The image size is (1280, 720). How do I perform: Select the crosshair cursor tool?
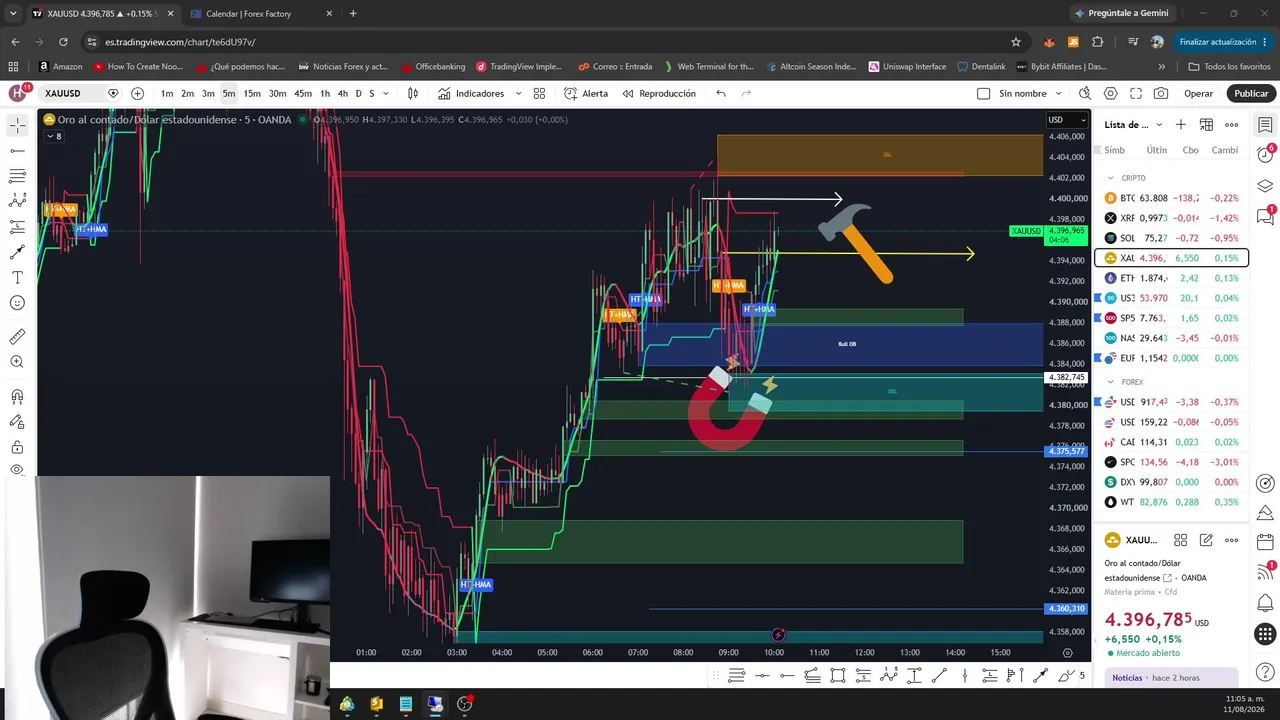[x=17, y=125]
